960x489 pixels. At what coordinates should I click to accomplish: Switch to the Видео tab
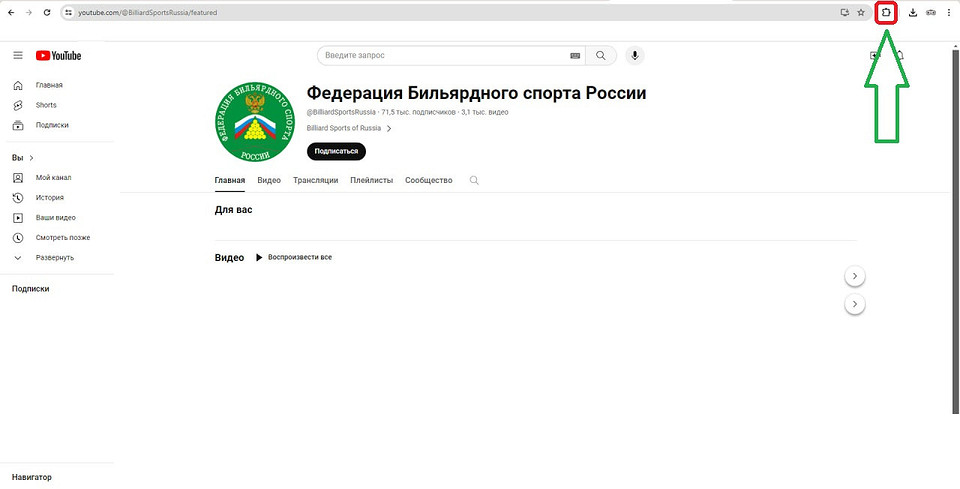[269, 181]
